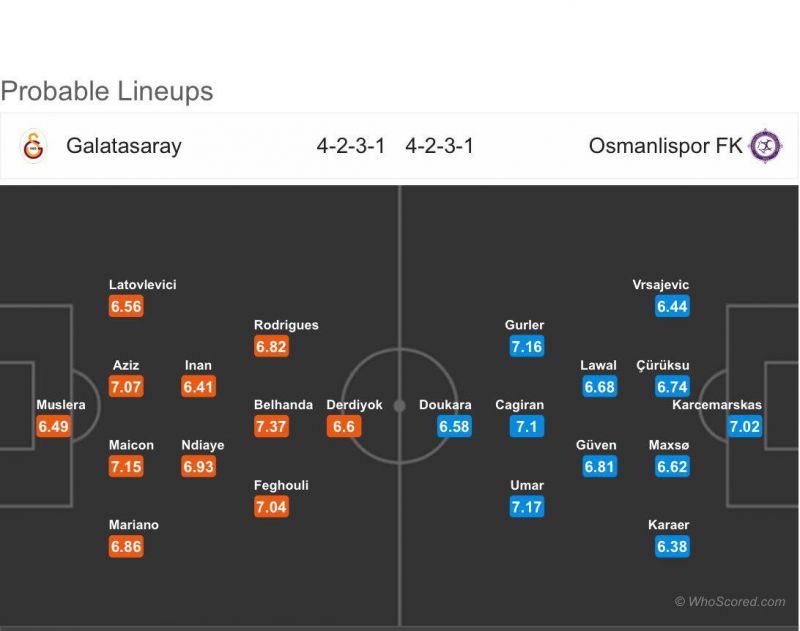
Task: Select Cagiran's 7.1 rating badge
Action: click(527, 426)
